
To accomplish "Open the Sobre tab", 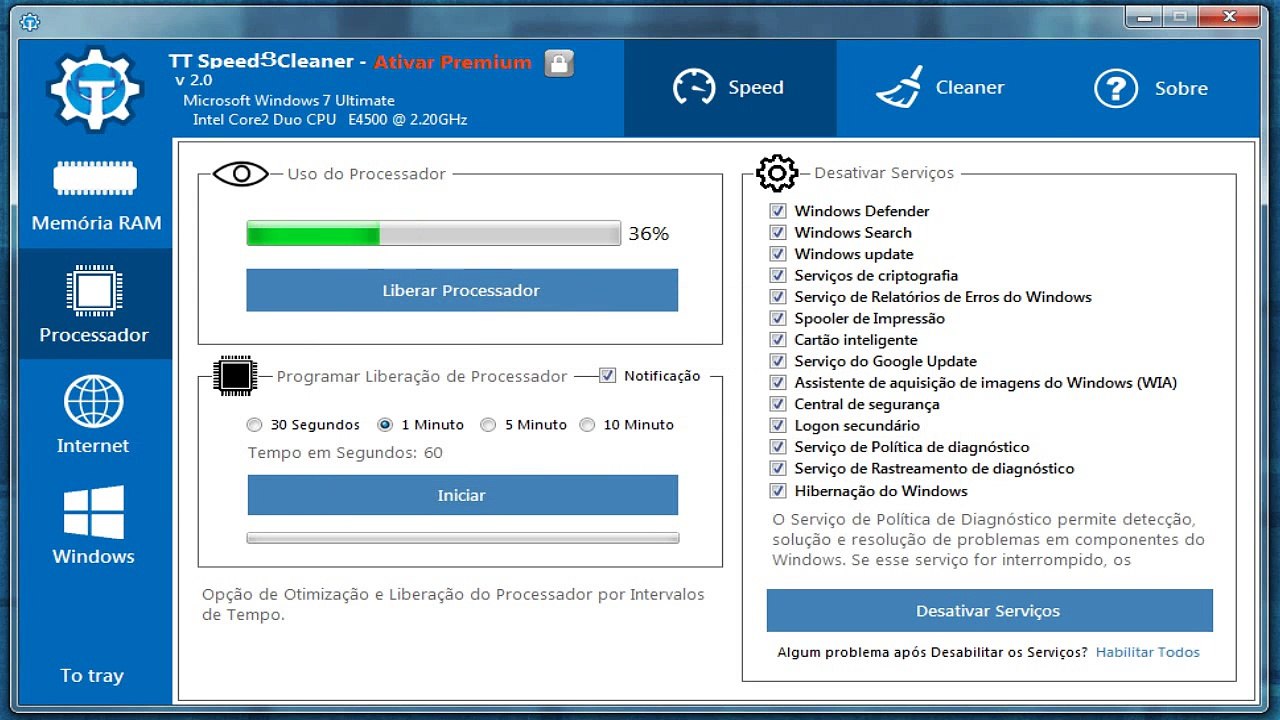I will click(x=1152, y=88).
